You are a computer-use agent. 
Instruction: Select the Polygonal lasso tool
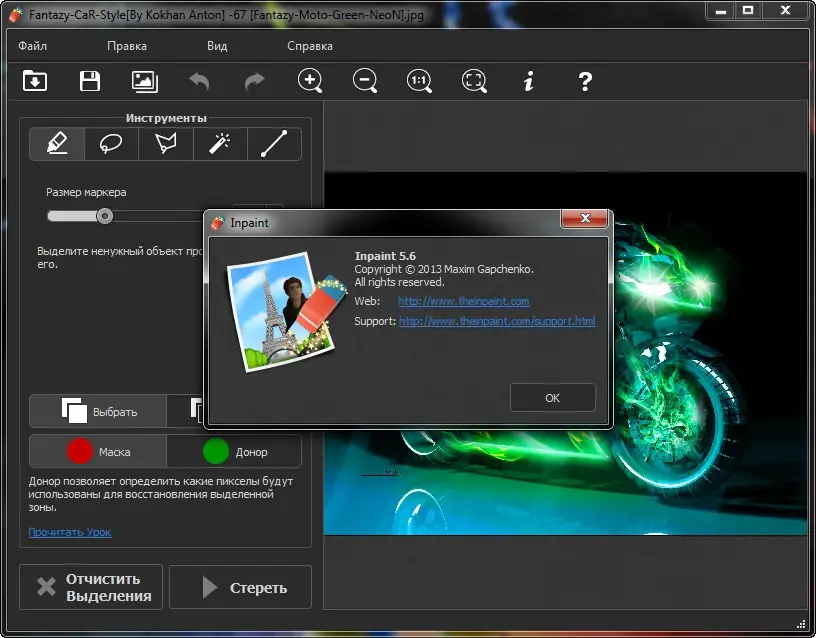(x=166, y=144)
